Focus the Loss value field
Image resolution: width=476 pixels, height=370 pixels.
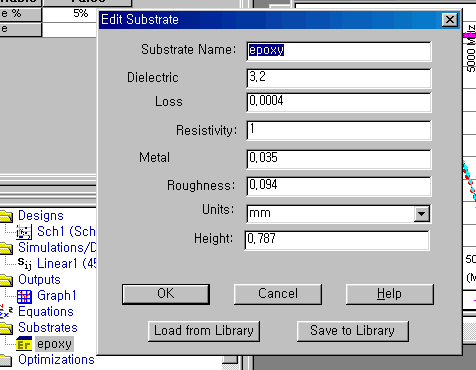tap(339, 102)
